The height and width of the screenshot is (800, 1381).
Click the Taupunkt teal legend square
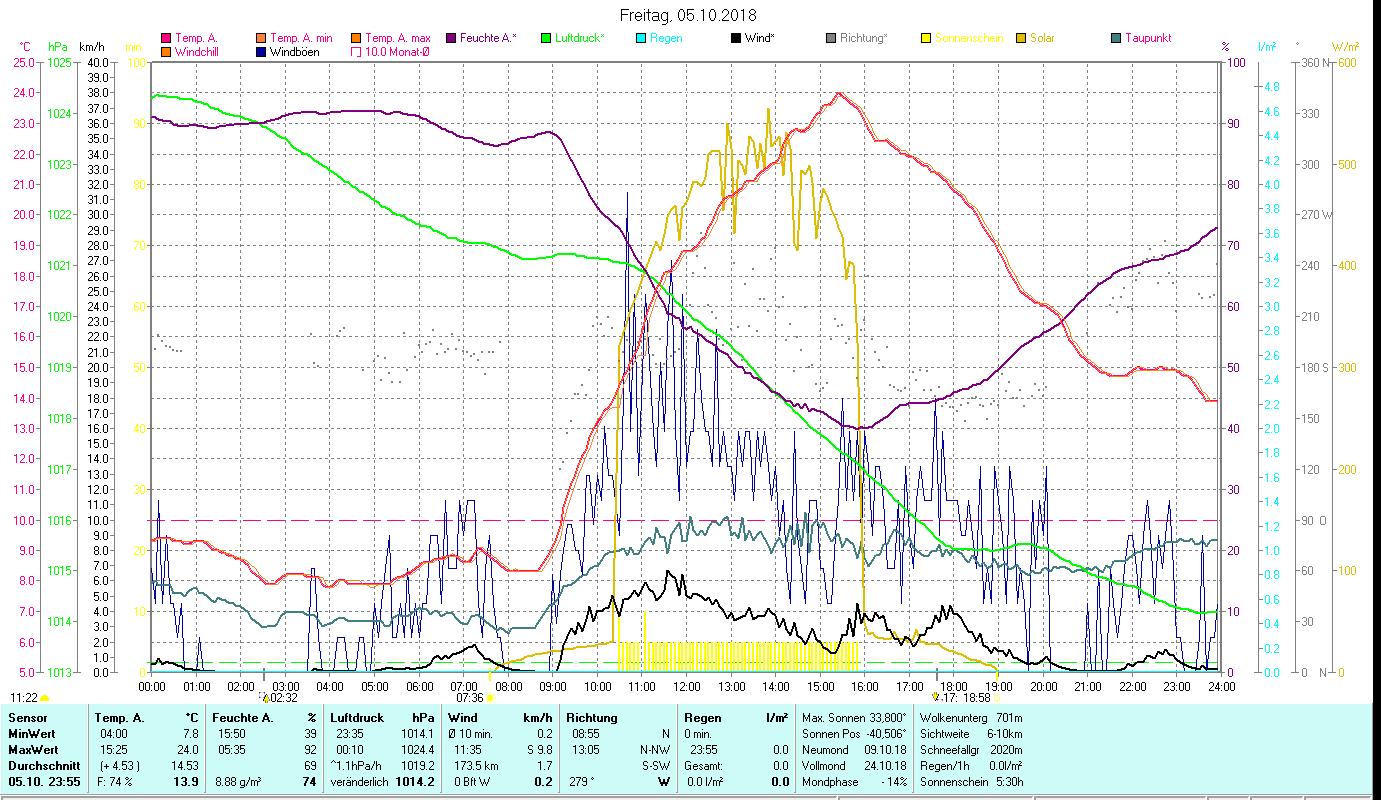point(1116,39)
